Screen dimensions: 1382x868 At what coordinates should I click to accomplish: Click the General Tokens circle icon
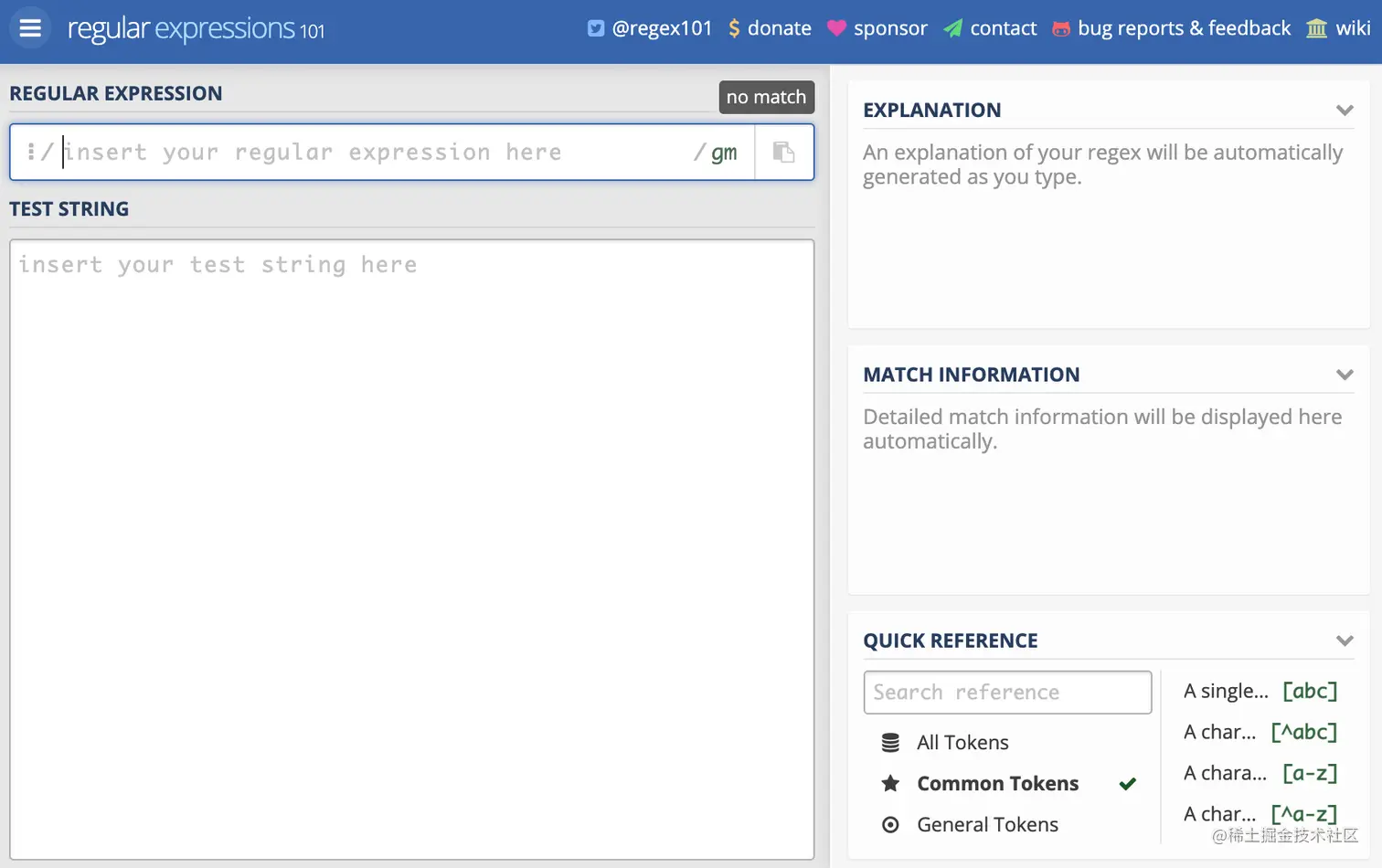pyautogui.click(x=890, y=825)
